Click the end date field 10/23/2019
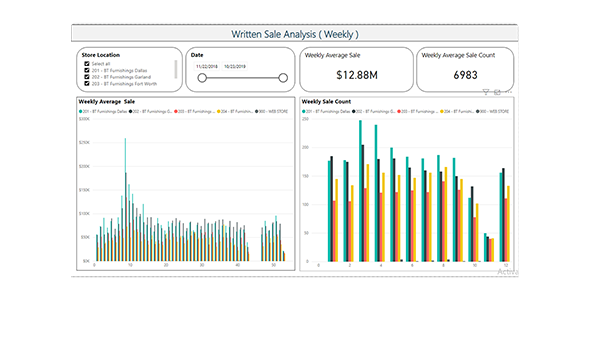Viewport: 590px width, 360px height. [x=235, y=67]
